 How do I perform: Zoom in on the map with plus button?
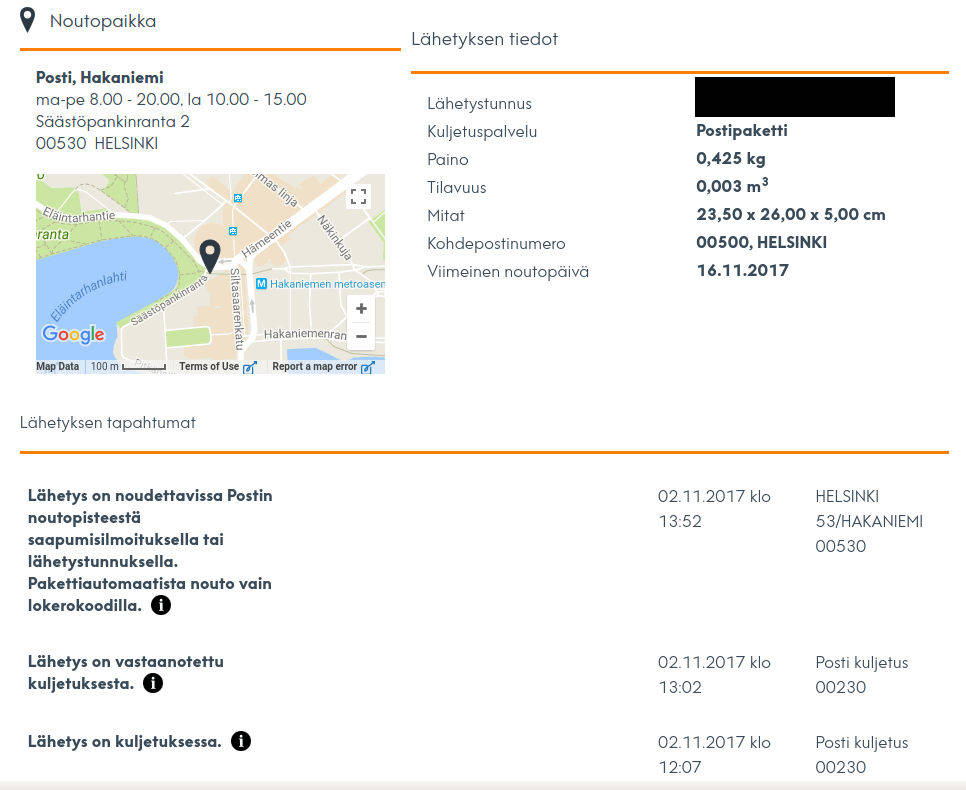point(360,308)
